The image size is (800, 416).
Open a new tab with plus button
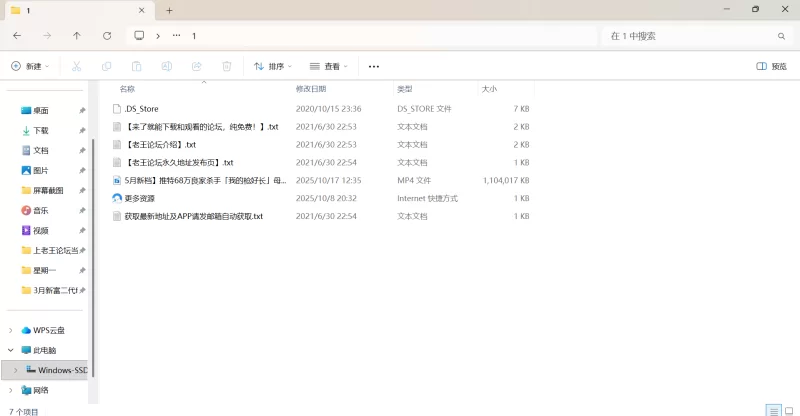click(x=169, y=10)
